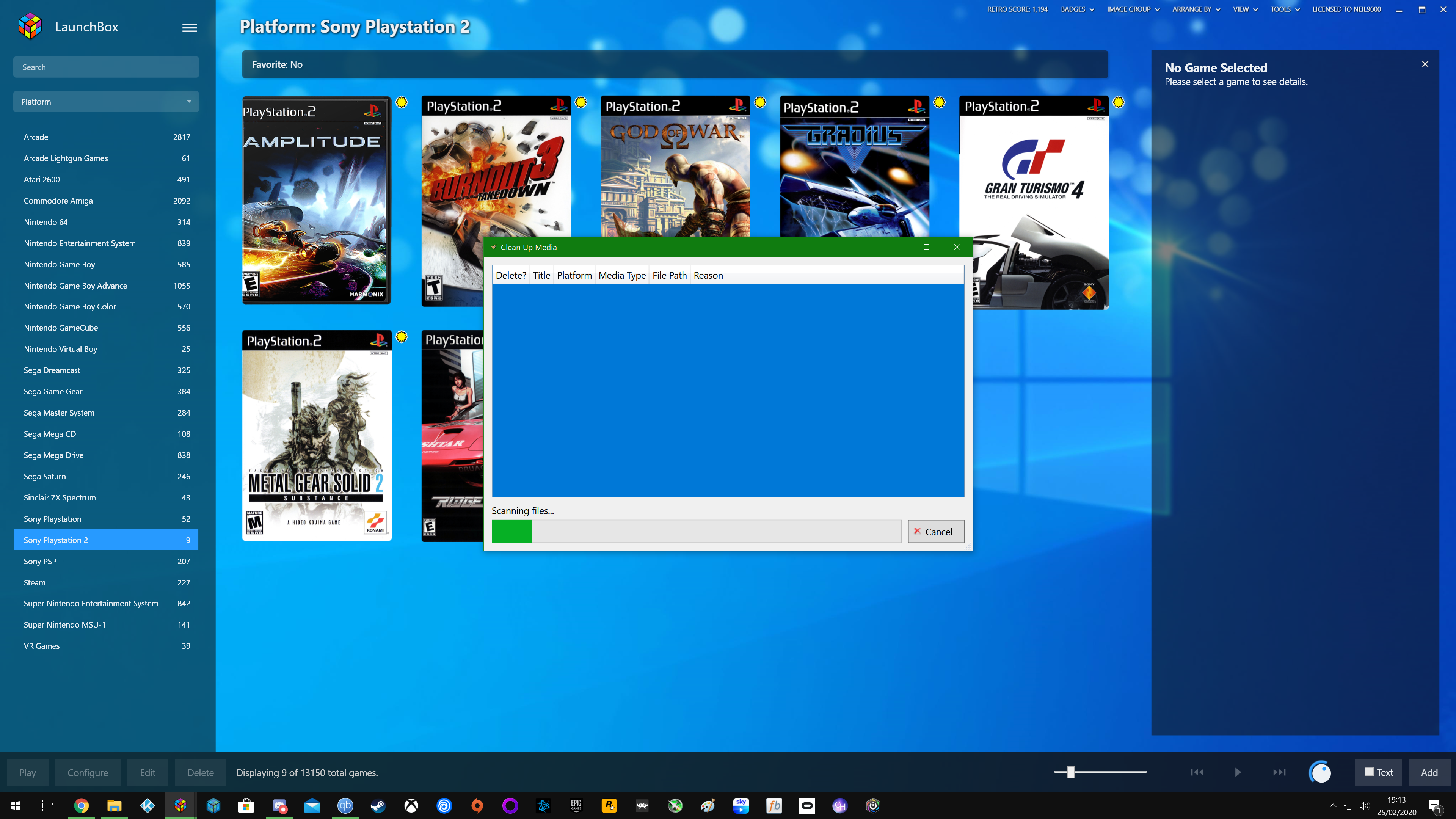
Task: Sort by Title column in Clean Up Media
Action: click(x=541, y=275)
